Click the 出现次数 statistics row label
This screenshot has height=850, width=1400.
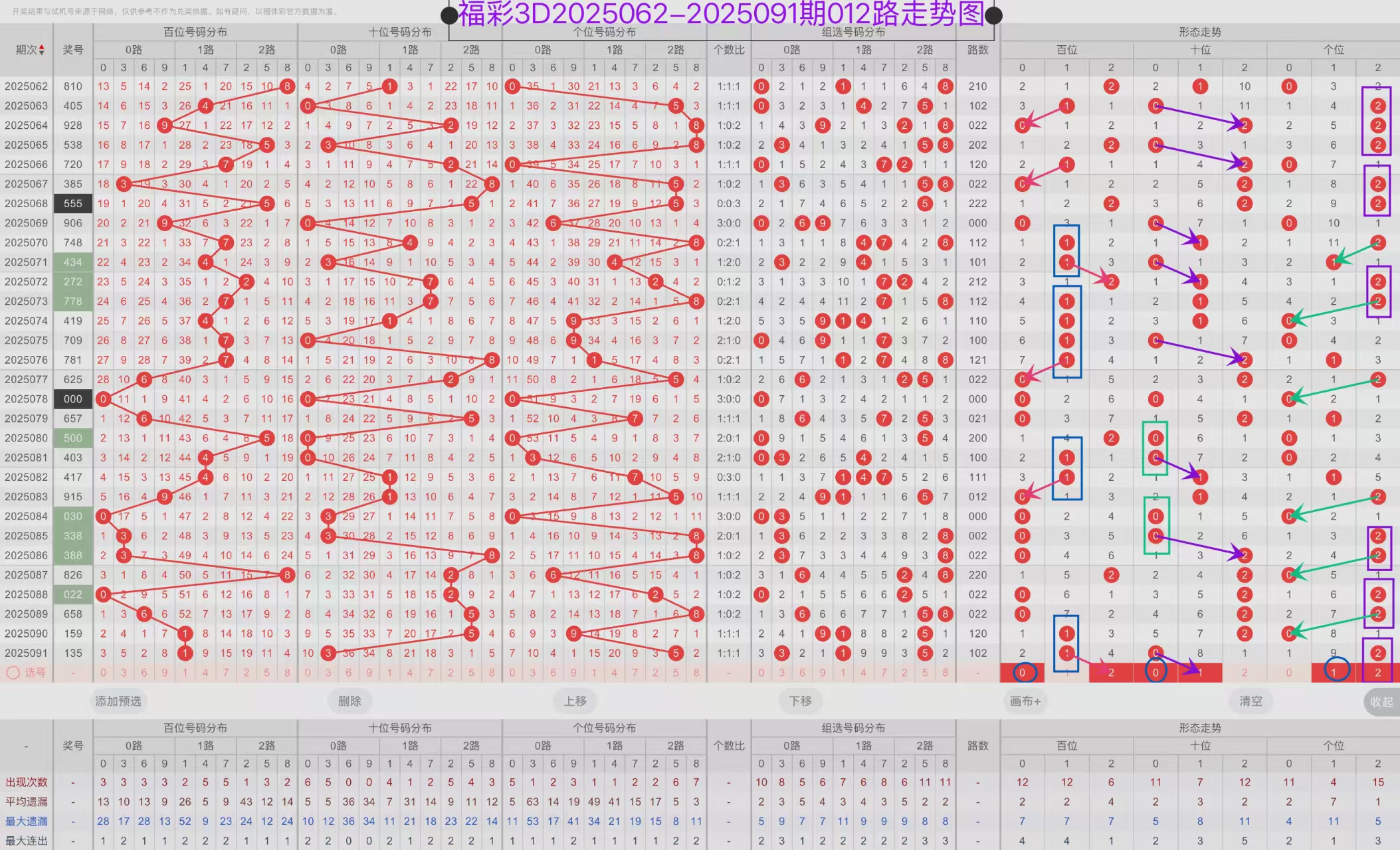[27, 782]
